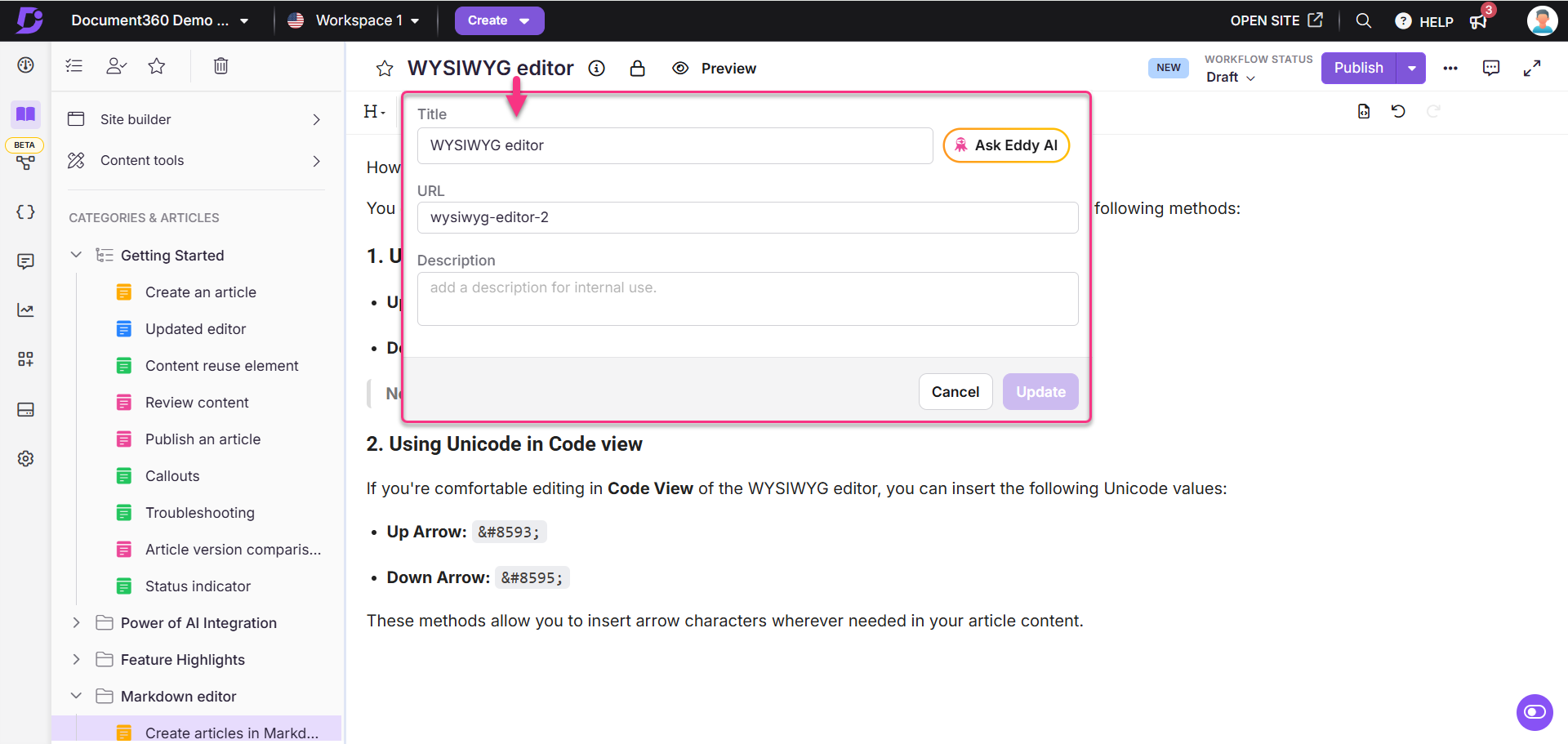Image resolution: width=1568 pixels, height=744 pixels.
Task: Click the undo arrow icon
Action: click(x=1398, y=111)
